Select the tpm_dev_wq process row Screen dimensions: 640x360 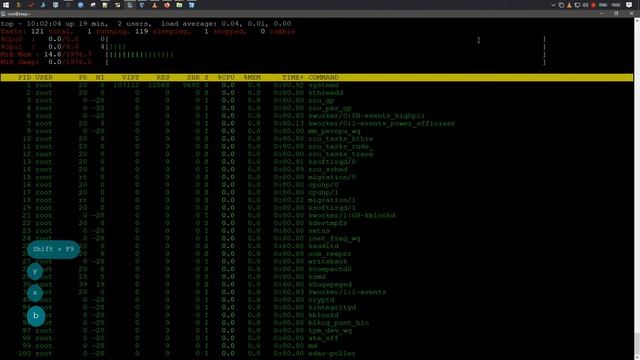click(317, 331)
